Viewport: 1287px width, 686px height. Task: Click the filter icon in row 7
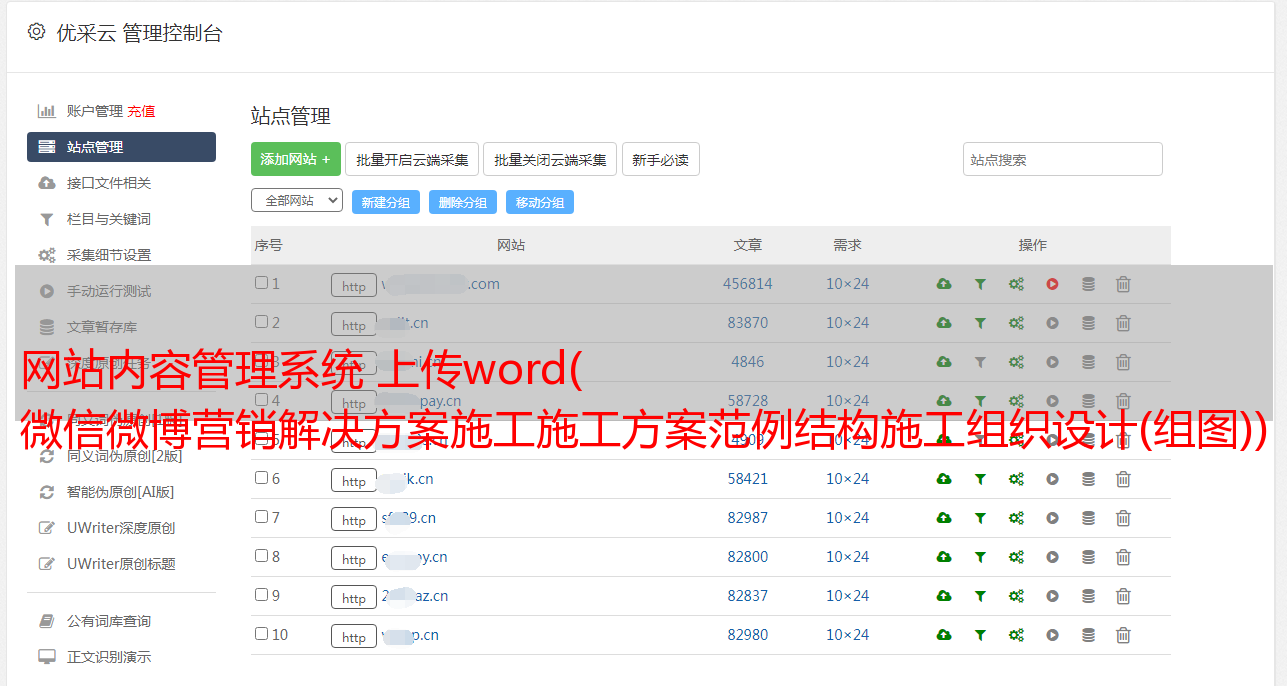coord(980,518)
